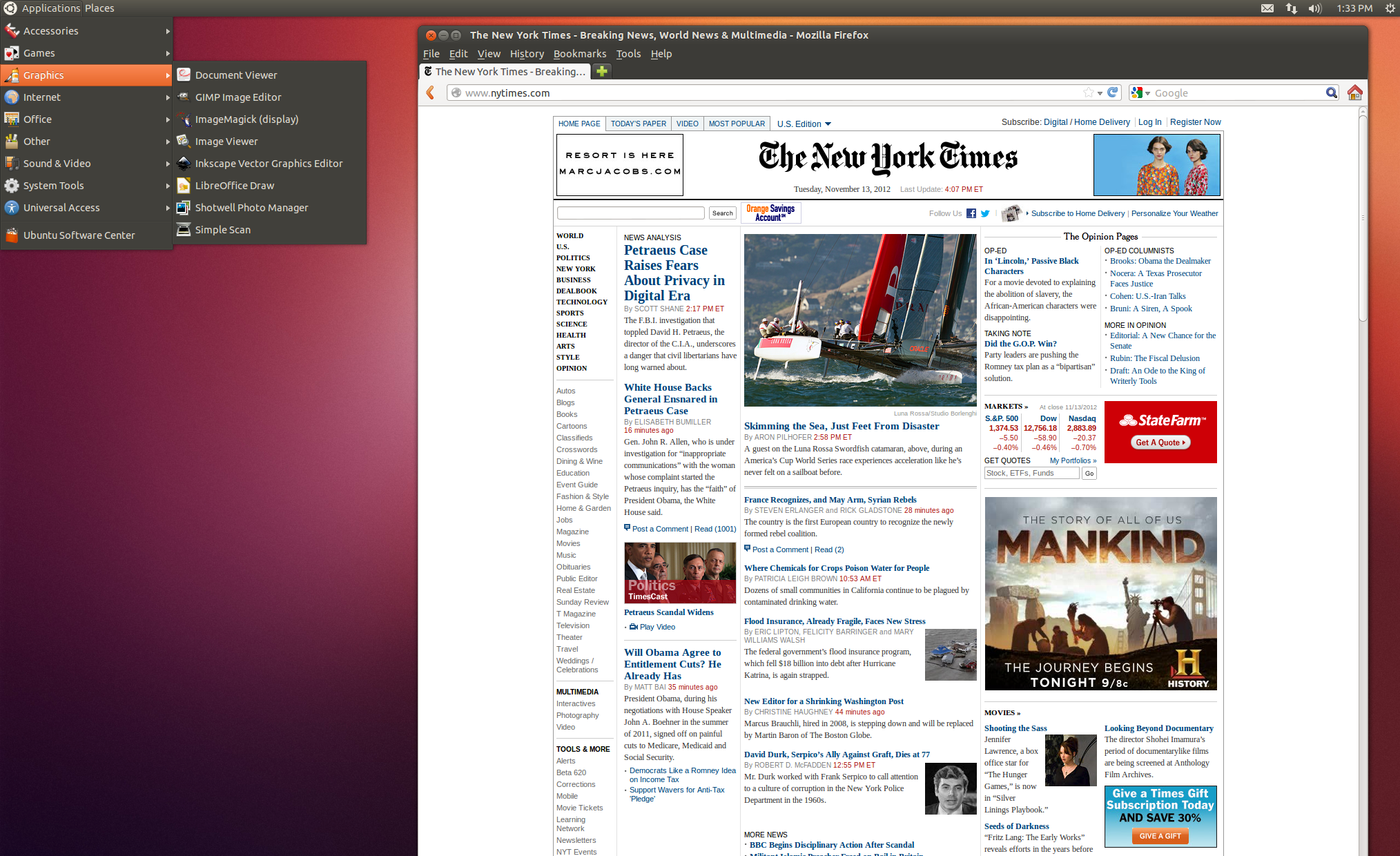Click GIVE A GIFT button
The width and height of the screenshot is (1400, 856).
[1160, 836]
